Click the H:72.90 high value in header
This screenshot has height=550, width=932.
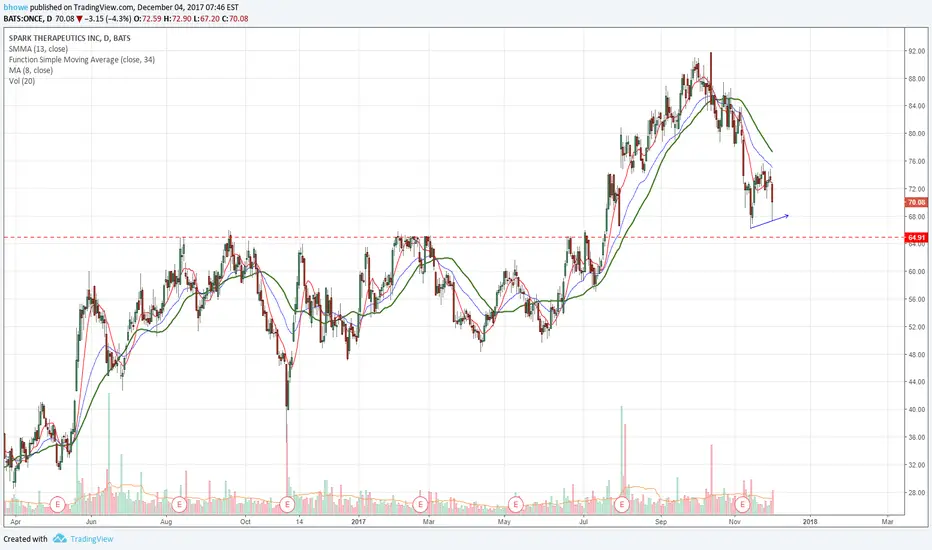click(177, 19)
